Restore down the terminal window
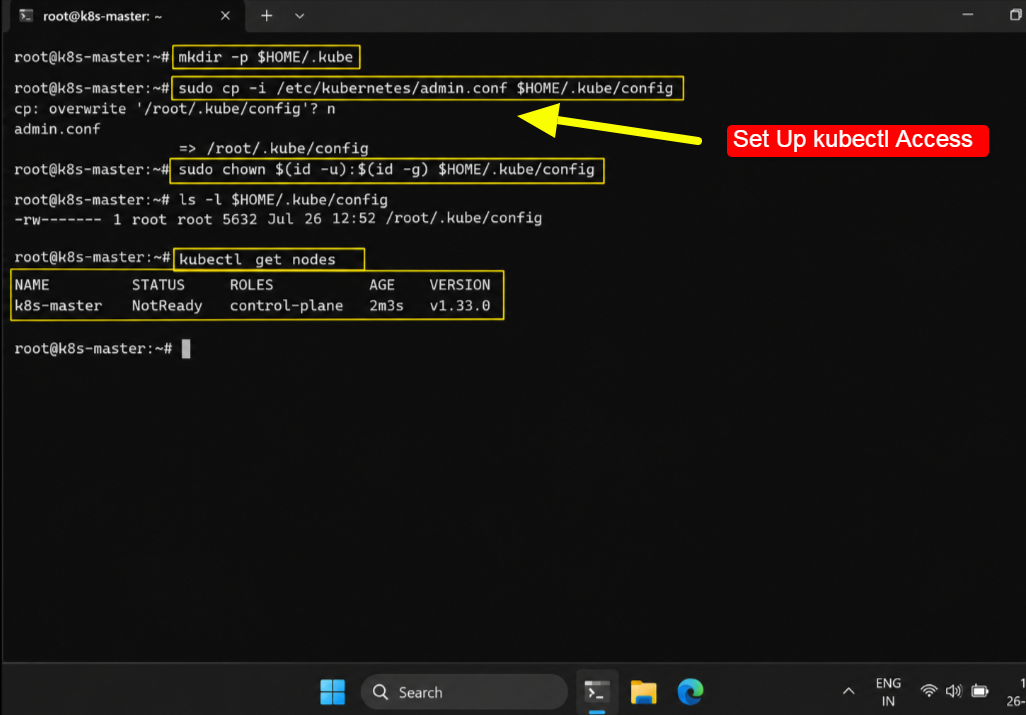 click(x=1016, y=15)
